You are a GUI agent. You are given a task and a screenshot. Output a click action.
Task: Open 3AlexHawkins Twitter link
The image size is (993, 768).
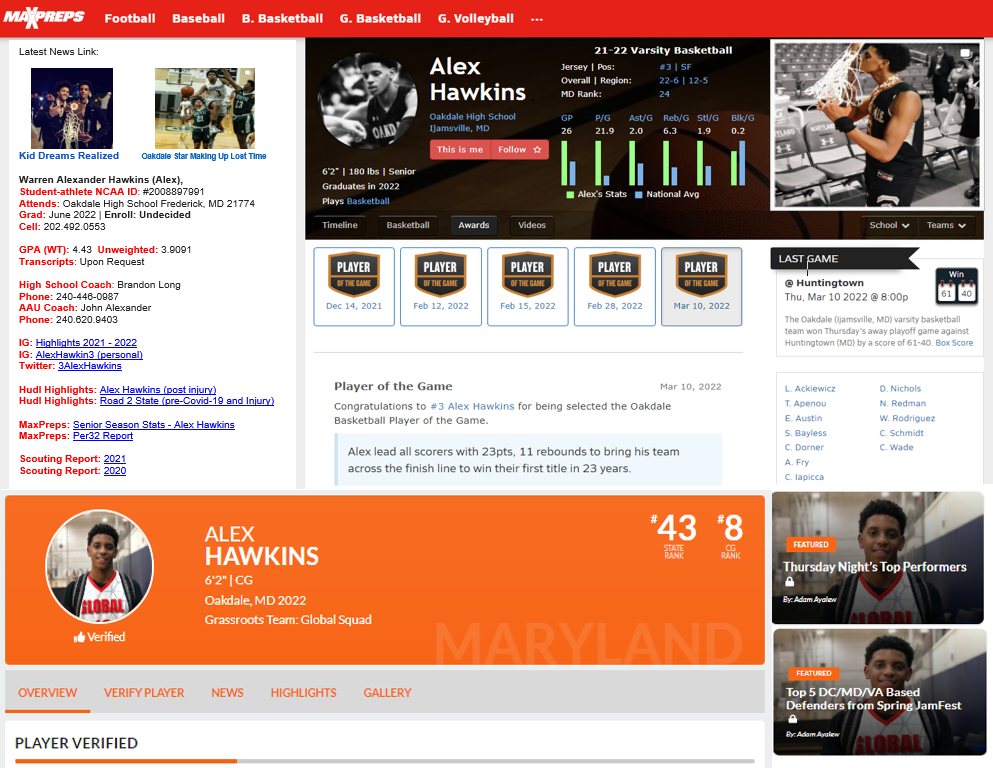tap(90, 366)
